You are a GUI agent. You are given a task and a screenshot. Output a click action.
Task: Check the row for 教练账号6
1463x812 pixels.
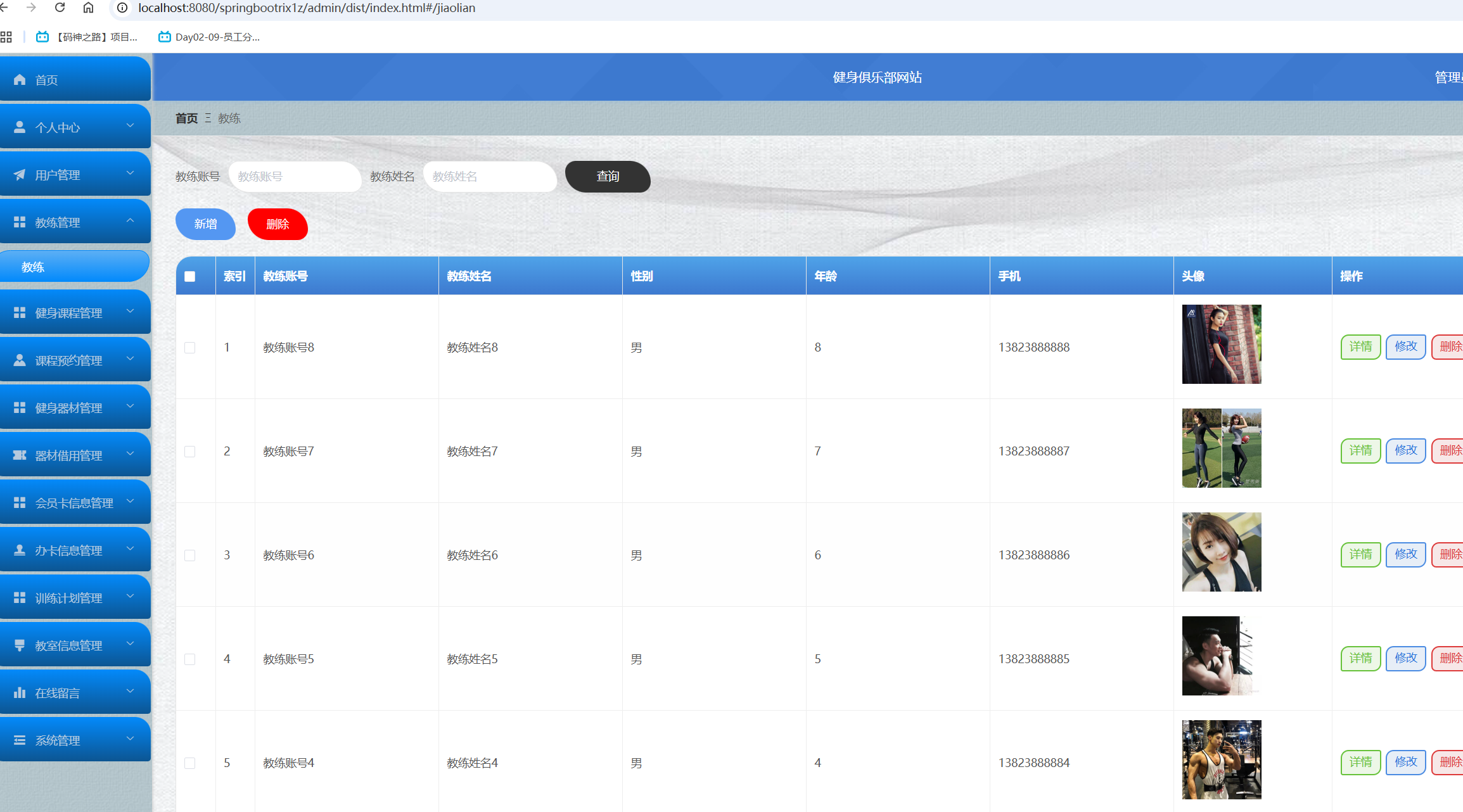(189, 555)
